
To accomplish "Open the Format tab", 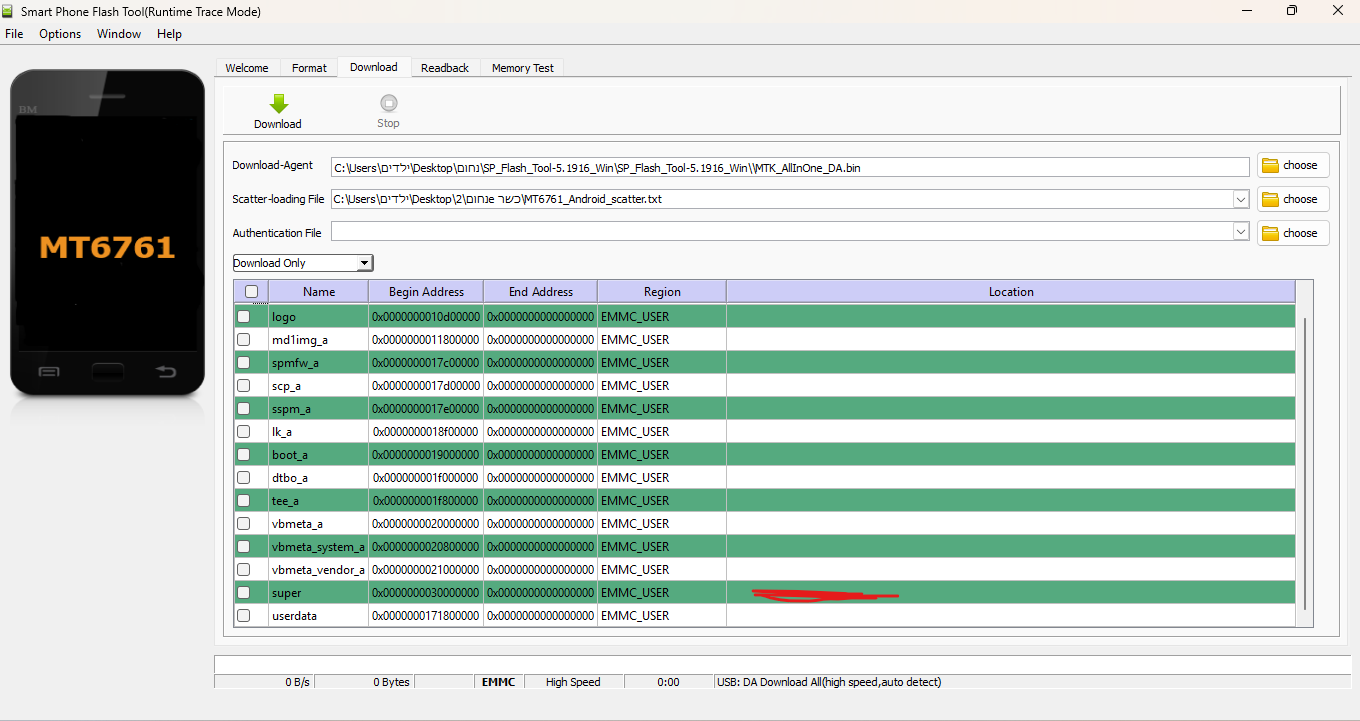I will [309, 68].
